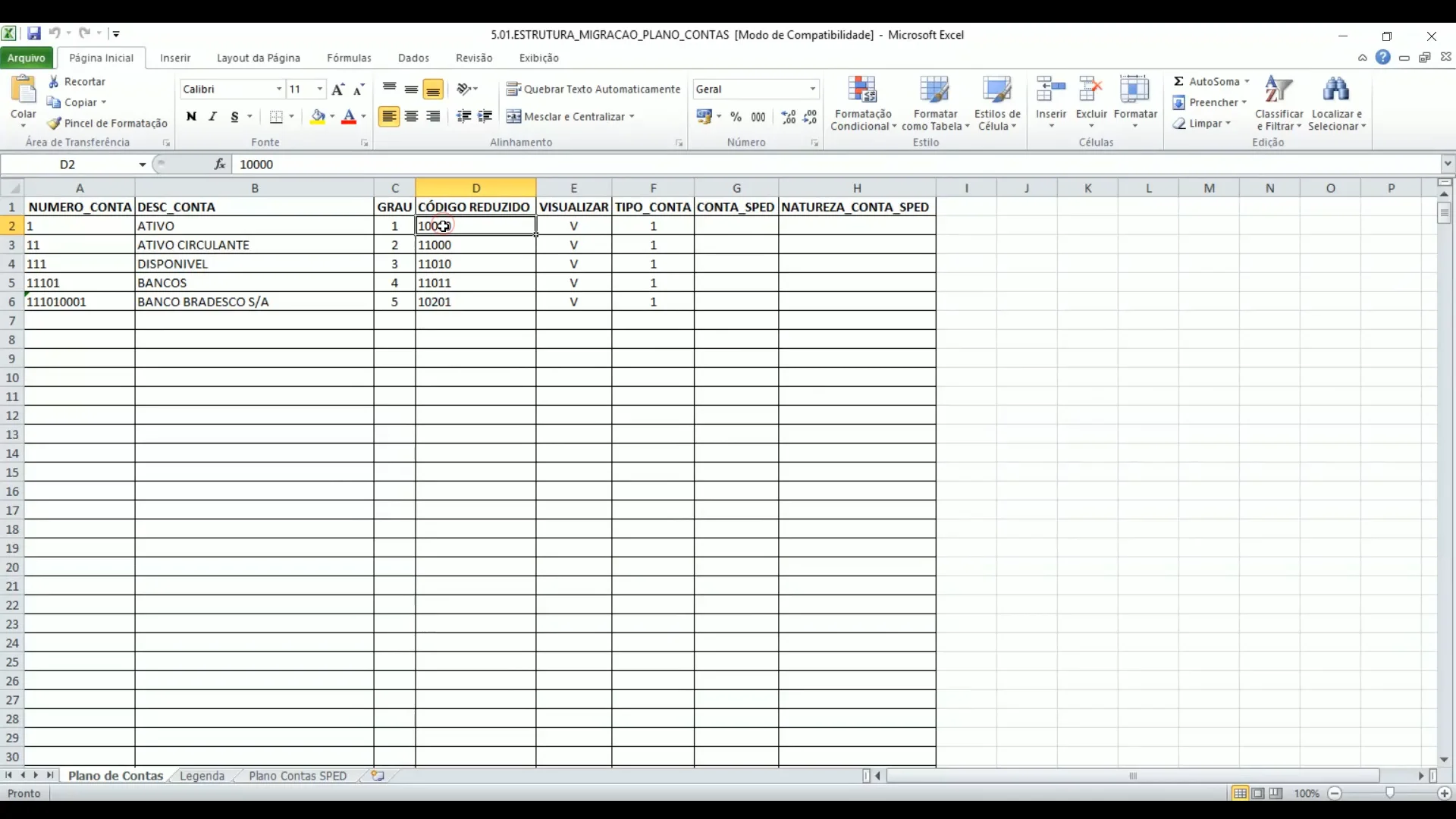Toggle left text alignment

tap(389, 117)
